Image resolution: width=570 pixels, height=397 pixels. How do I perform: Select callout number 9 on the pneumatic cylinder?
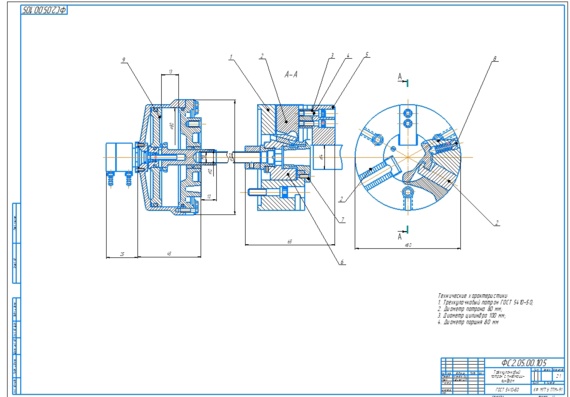click(x=124, y=61)
